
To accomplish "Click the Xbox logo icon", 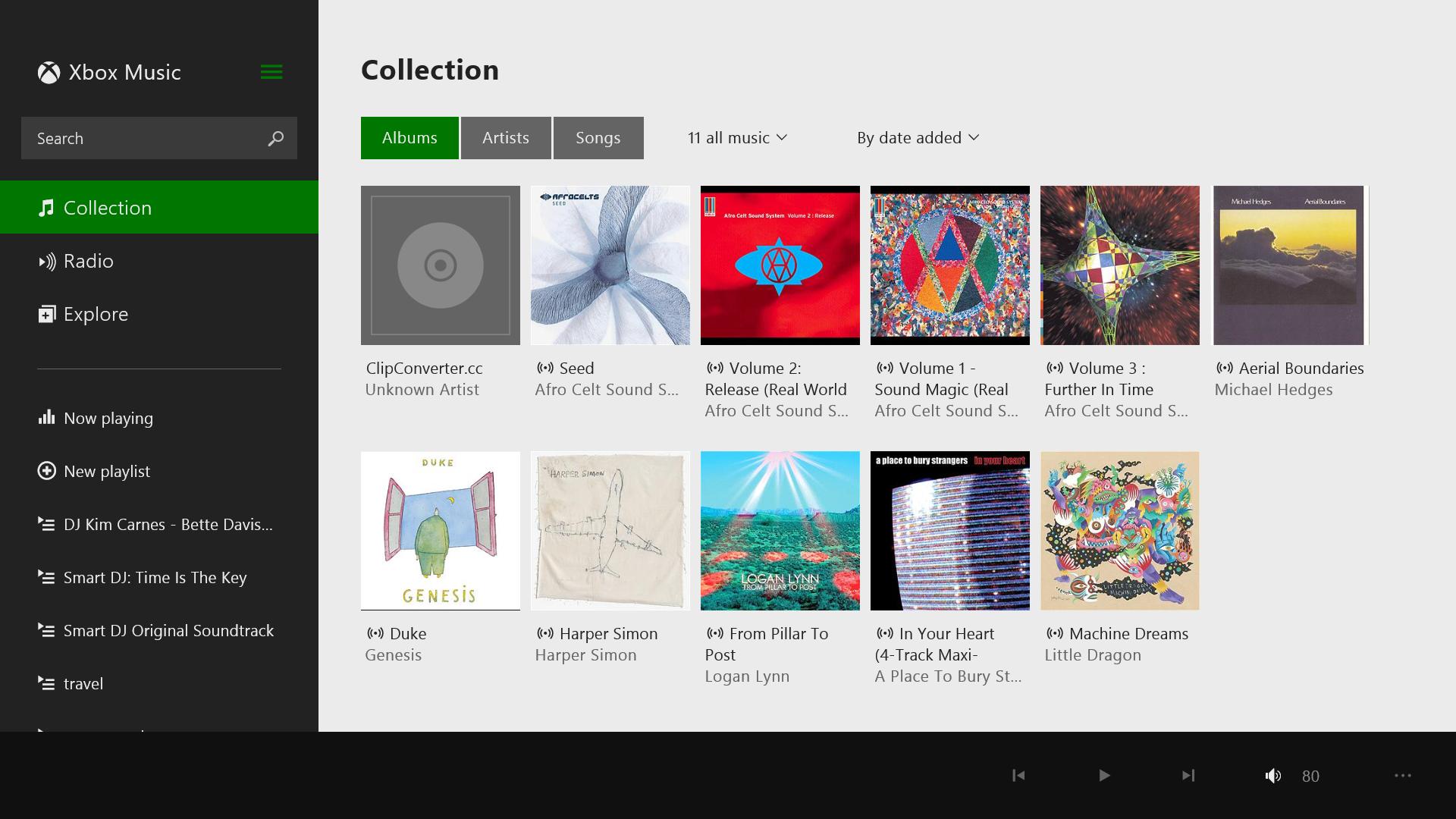I will click(49, 73).
